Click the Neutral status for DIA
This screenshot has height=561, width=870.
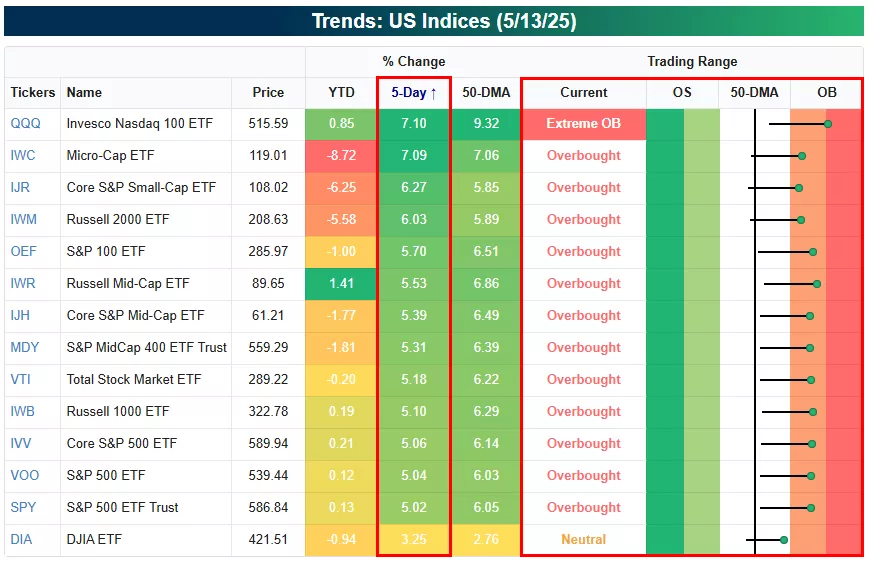[583, 539]
